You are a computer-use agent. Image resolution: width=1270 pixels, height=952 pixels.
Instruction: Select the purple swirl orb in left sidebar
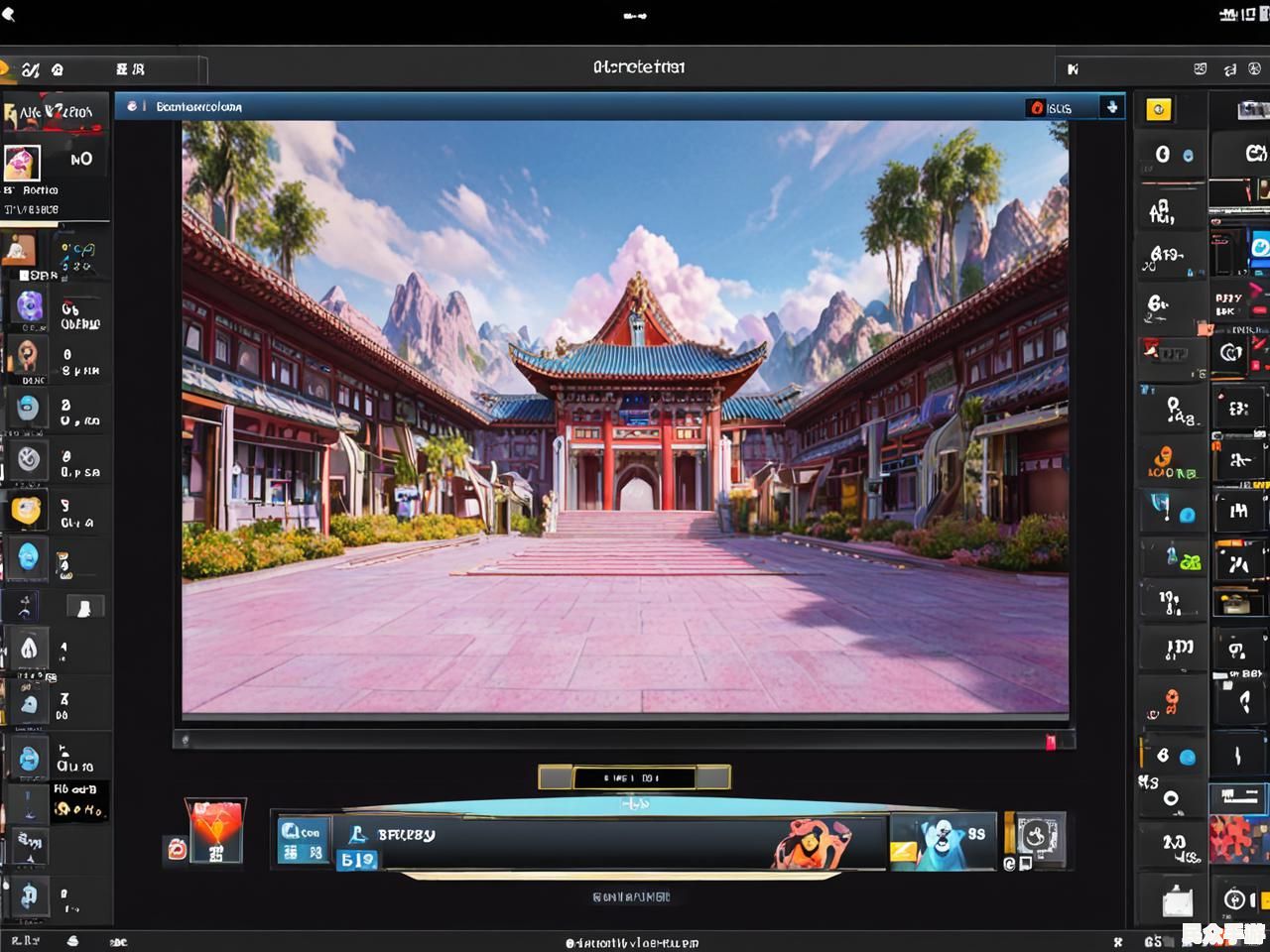click(29, 306)
